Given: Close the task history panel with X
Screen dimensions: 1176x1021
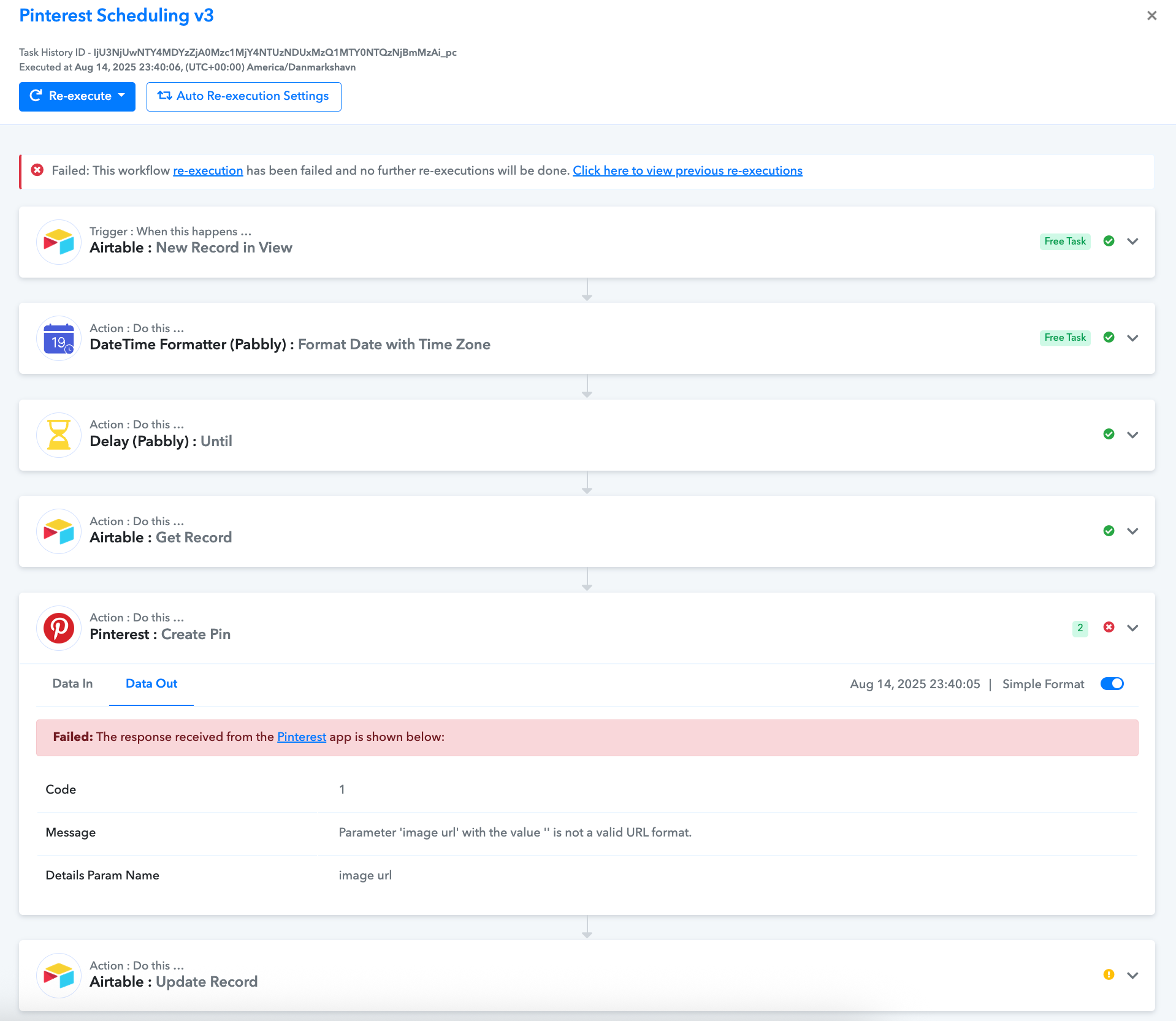Looking at the screenshot, I should 1152,15.
